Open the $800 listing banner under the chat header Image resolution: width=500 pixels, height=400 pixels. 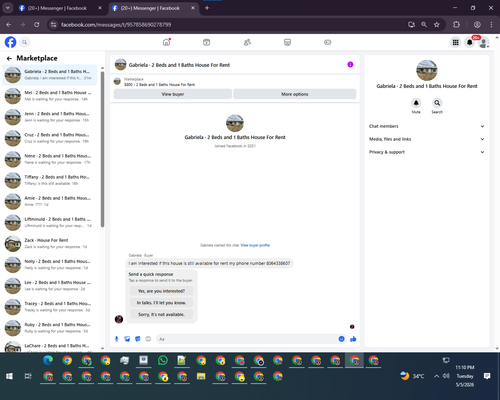235,82
